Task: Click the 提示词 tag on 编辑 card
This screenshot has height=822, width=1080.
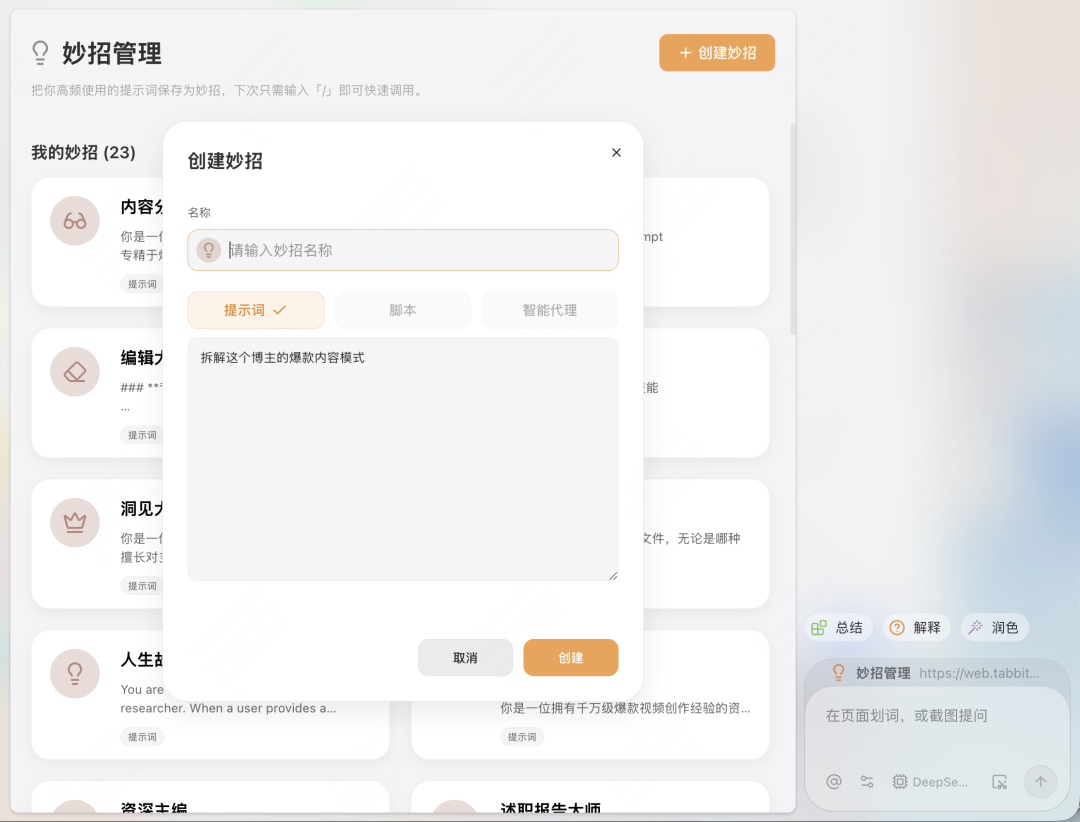Action: point(142,435)
